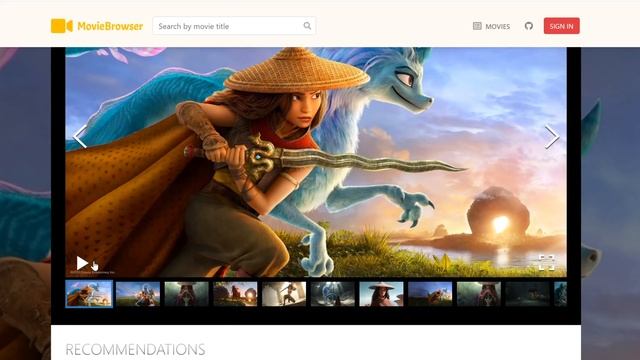
Task: Select the seventh thumbnail showing Raya's hat close-up
Action: click(381, 294)
